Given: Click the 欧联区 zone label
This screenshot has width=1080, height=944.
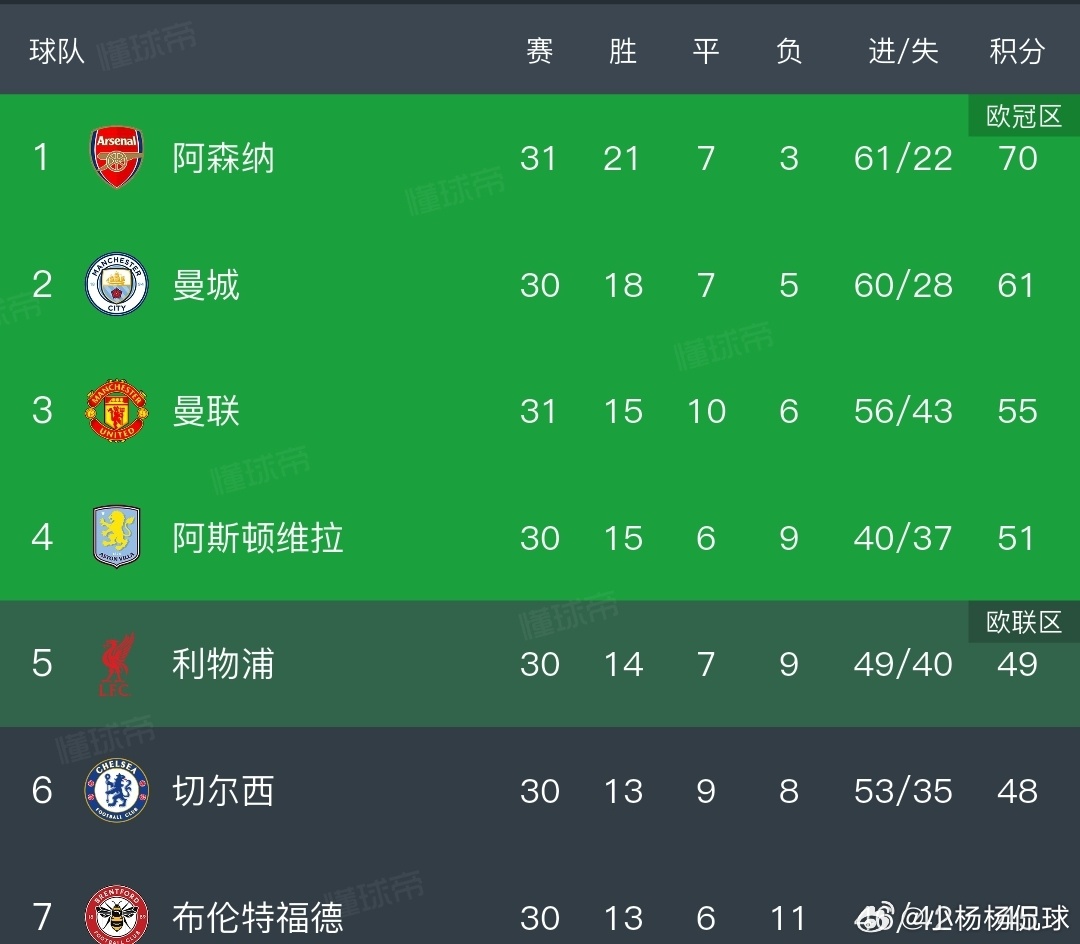Looking at the screenshot, I should coord(1023,622).
